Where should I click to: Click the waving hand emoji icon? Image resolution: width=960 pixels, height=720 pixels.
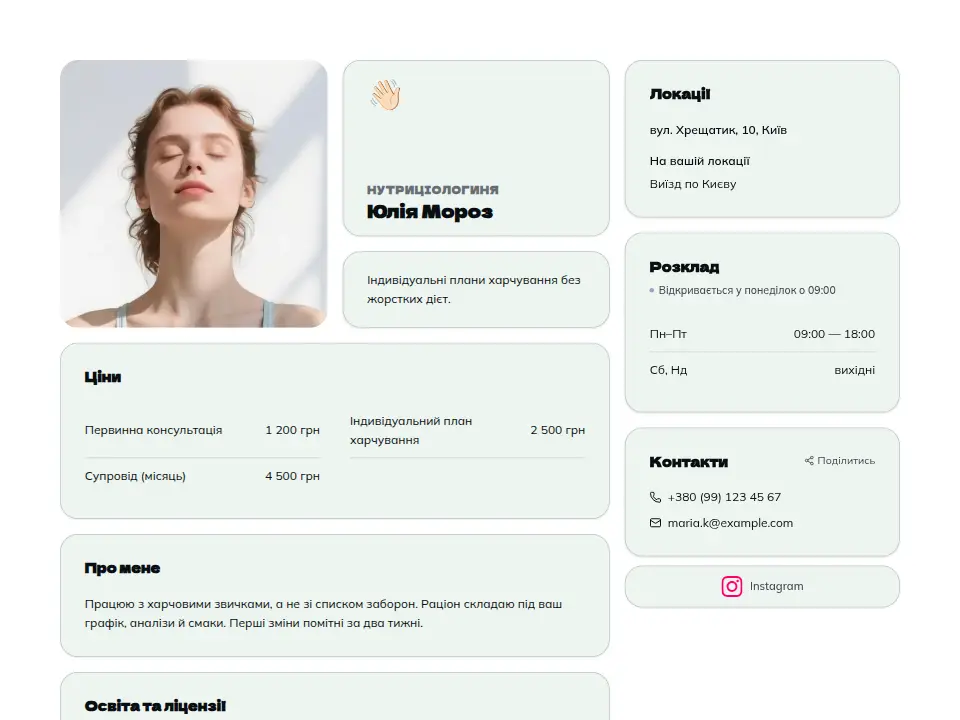click(385, 96)
